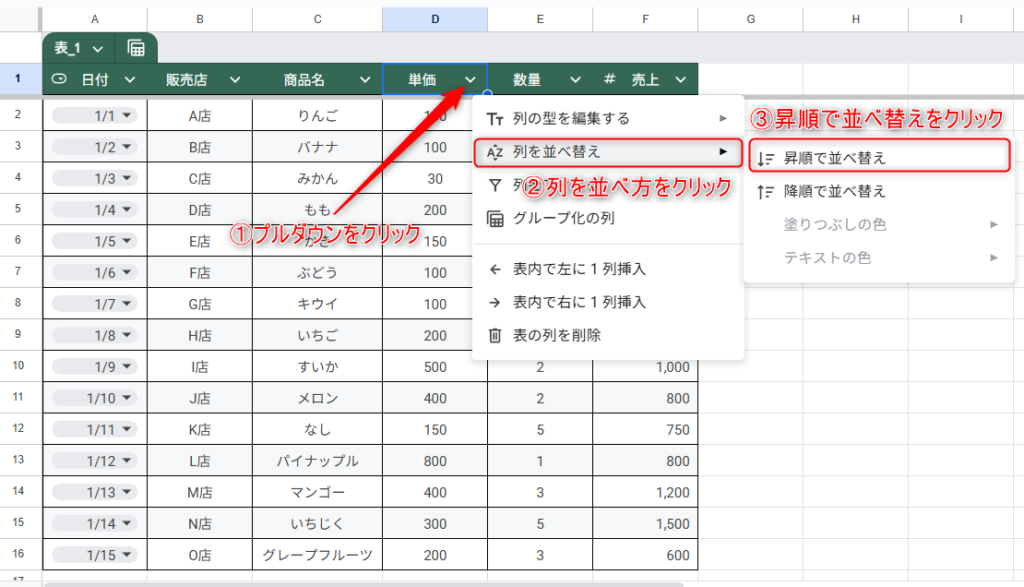This screenshot has height=587, width=1024.
Task: Click the グループ化の列 group icon
Action: click(x=494, y=219)
